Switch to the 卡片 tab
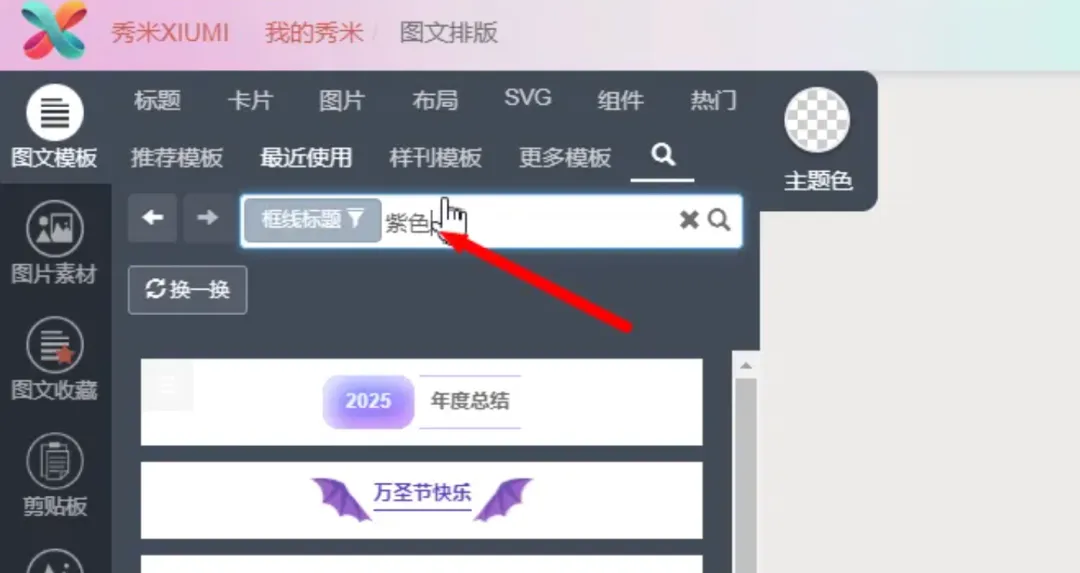This screenshot has width=1080, height=573. (250, 101)
